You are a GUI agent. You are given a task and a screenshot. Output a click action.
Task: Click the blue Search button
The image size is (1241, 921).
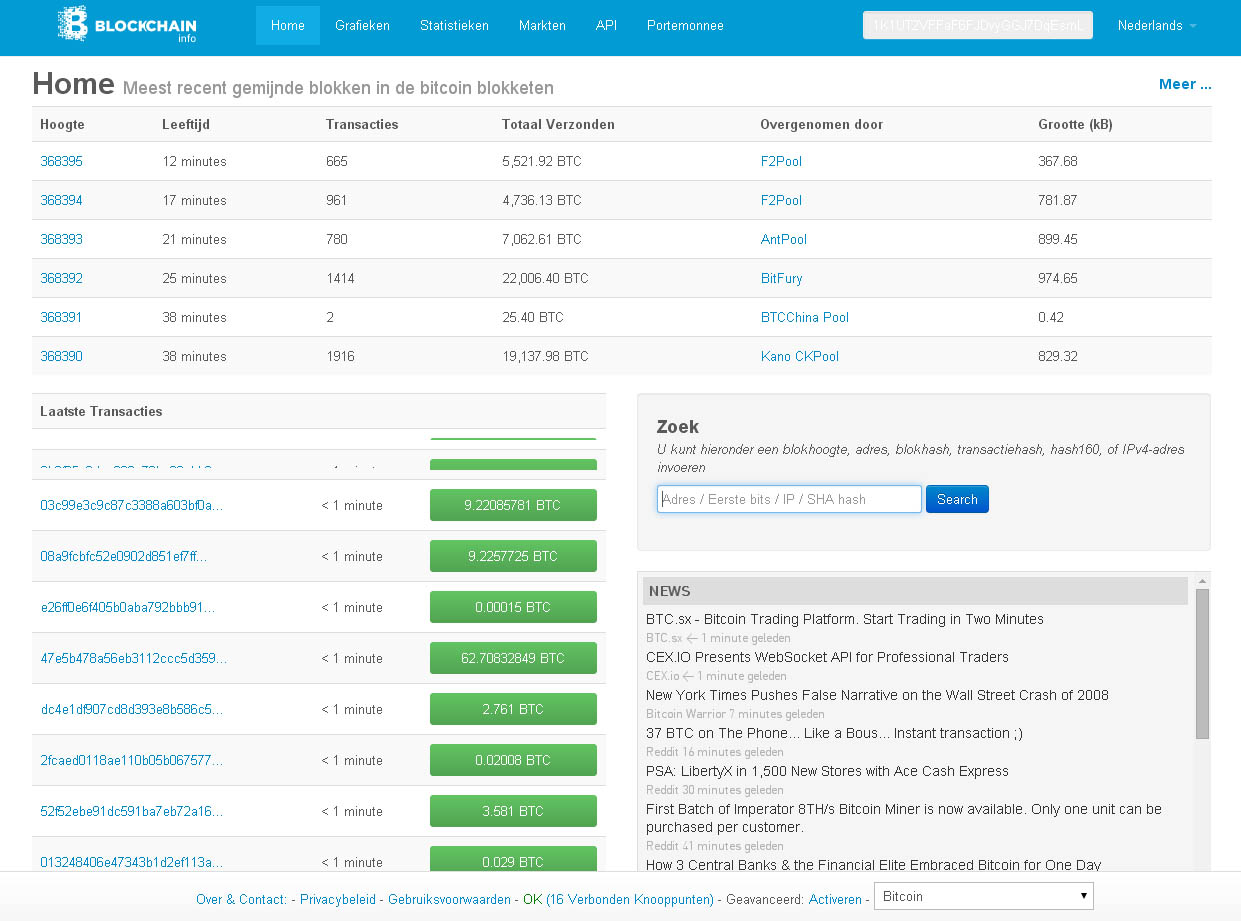[957, 499]
